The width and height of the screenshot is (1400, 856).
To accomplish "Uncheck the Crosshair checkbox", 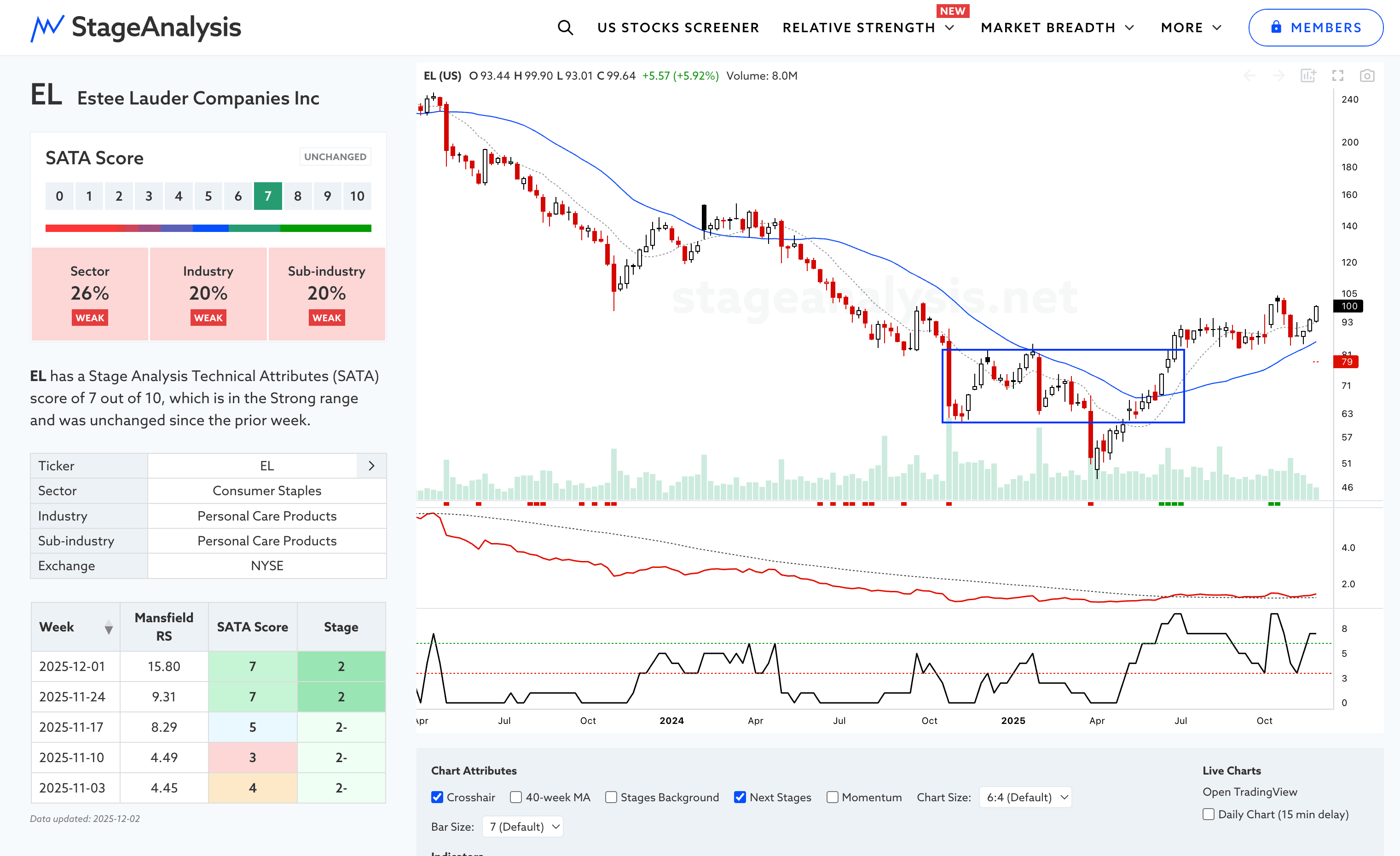I will coord(437,797).
